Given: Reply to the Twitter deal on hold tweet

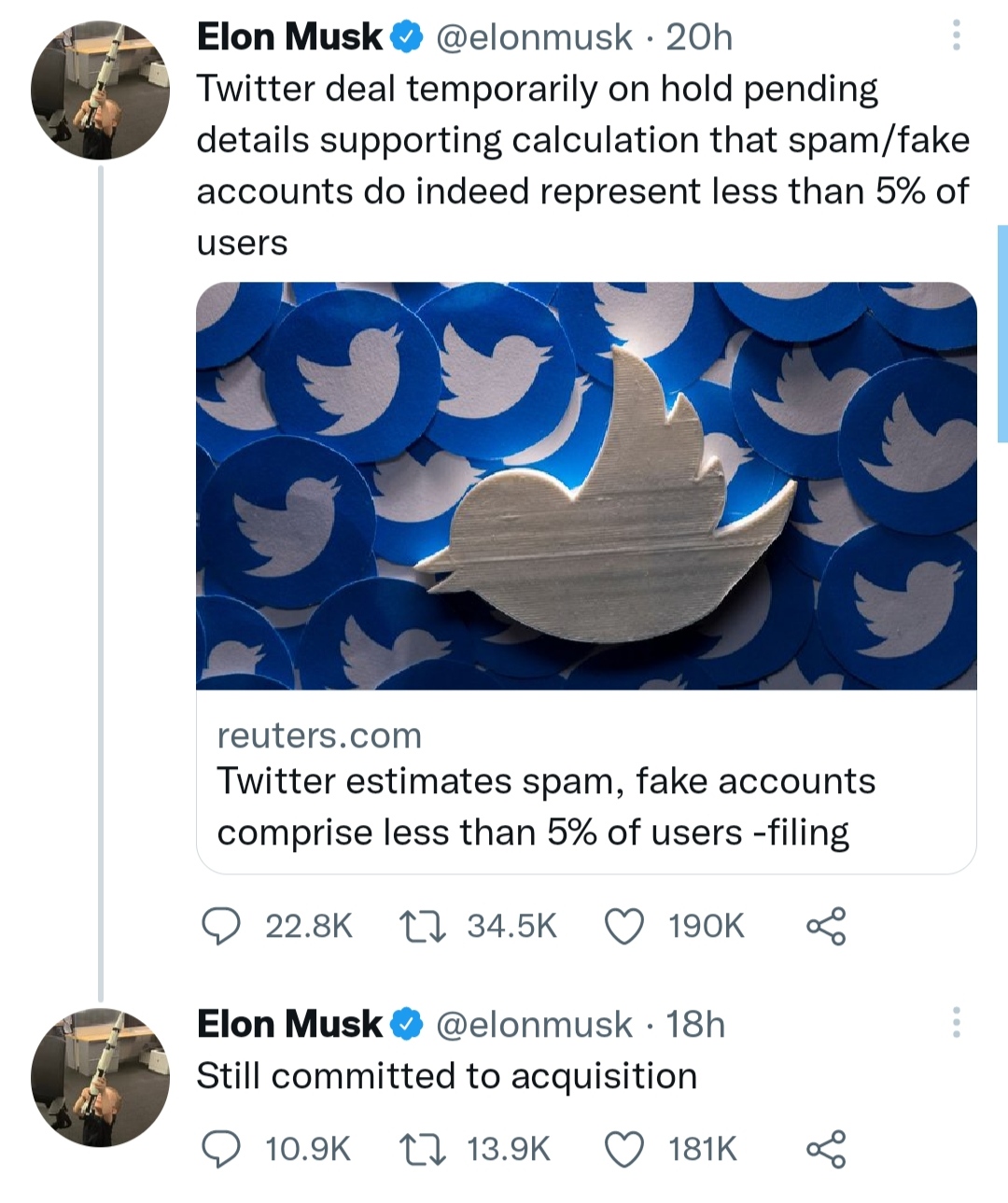Looking at the screenshot, I should point(222,926).
